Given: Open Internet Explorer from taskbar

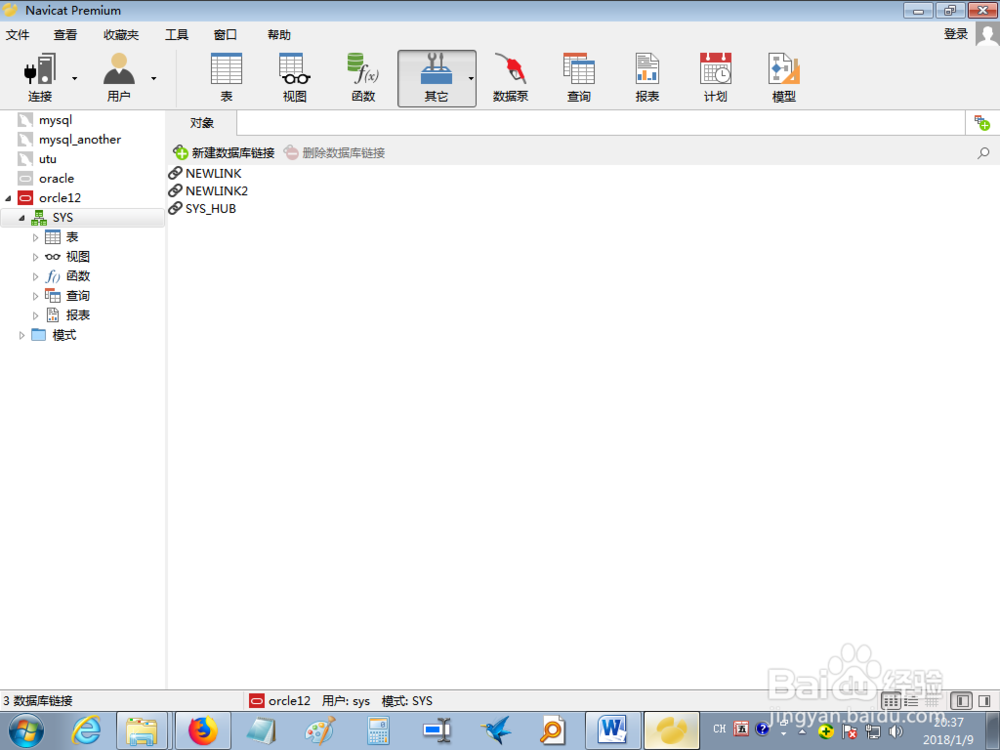Looking at the screenshot, I should [x=86, y=731].
